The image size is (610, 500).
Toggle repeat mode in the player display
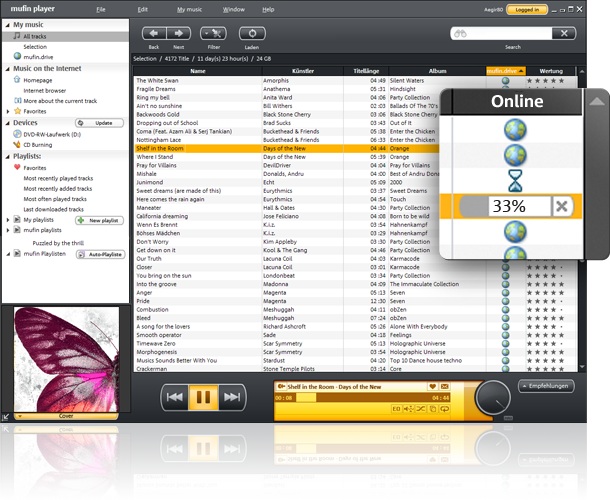(446, 409)
